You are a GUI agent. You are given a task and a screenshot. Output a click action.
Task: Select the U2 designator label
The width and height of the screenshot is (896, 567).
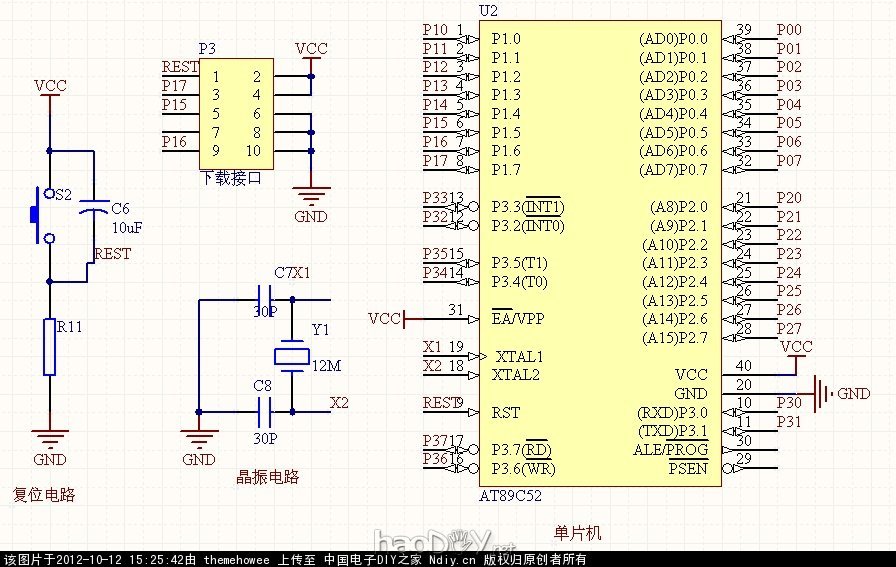point(488,11)
